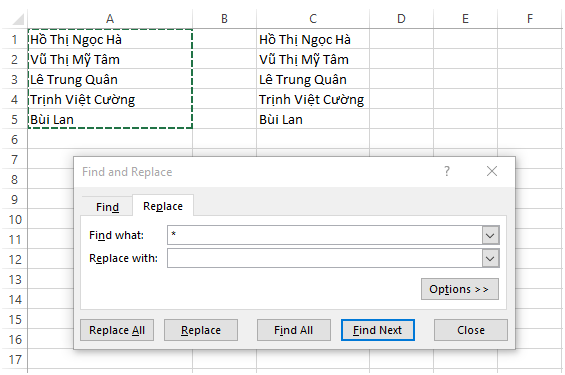Switch to the Find tab
The height and width of the screenshot is (375, 565).
107,207
